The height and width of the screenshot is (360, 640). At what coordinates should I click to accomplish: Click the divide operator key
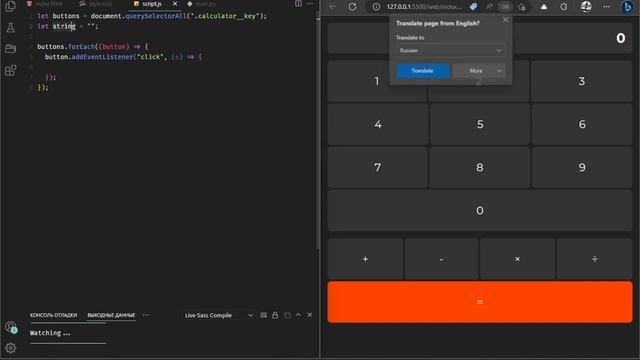click(x=594, y=259)
